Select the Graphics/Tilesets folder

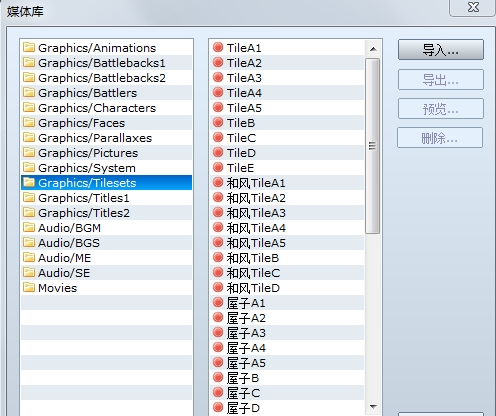click(x=107, y=183)
